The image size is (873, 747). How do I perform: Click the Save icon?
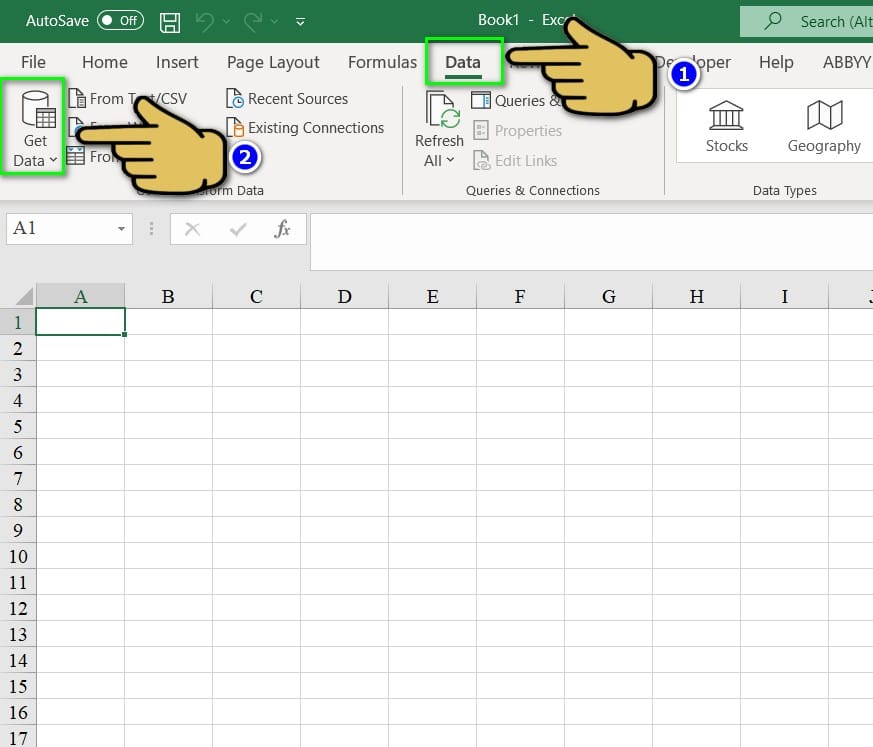[169, 20]
